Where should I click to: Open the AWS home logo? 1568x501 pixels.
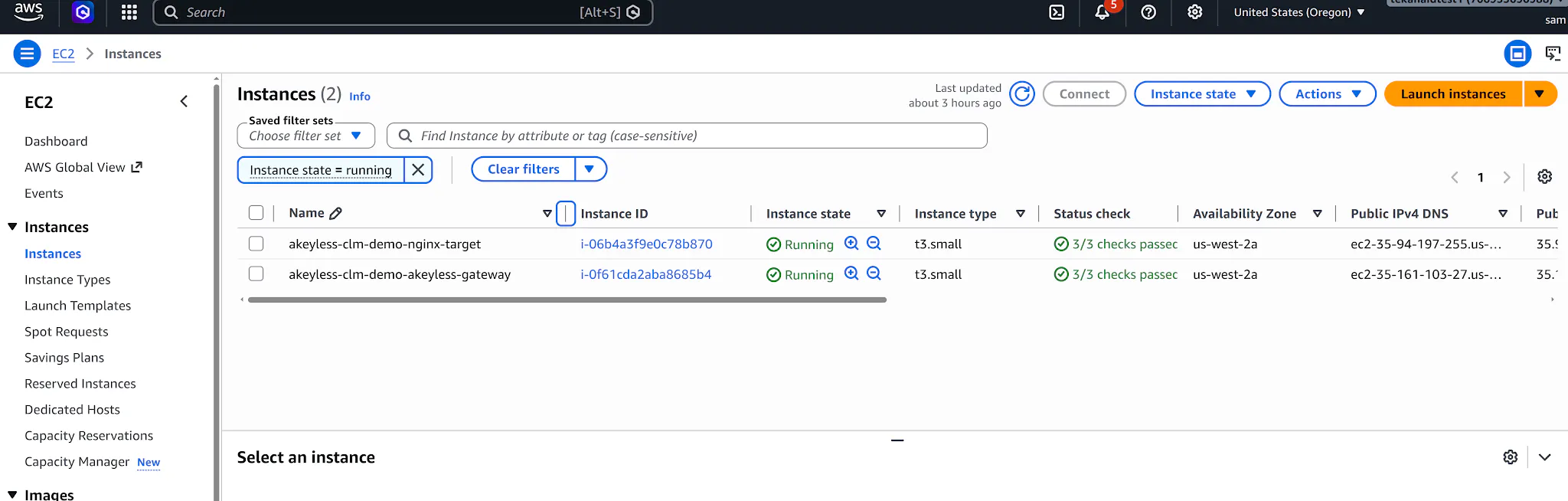(28, 11)
